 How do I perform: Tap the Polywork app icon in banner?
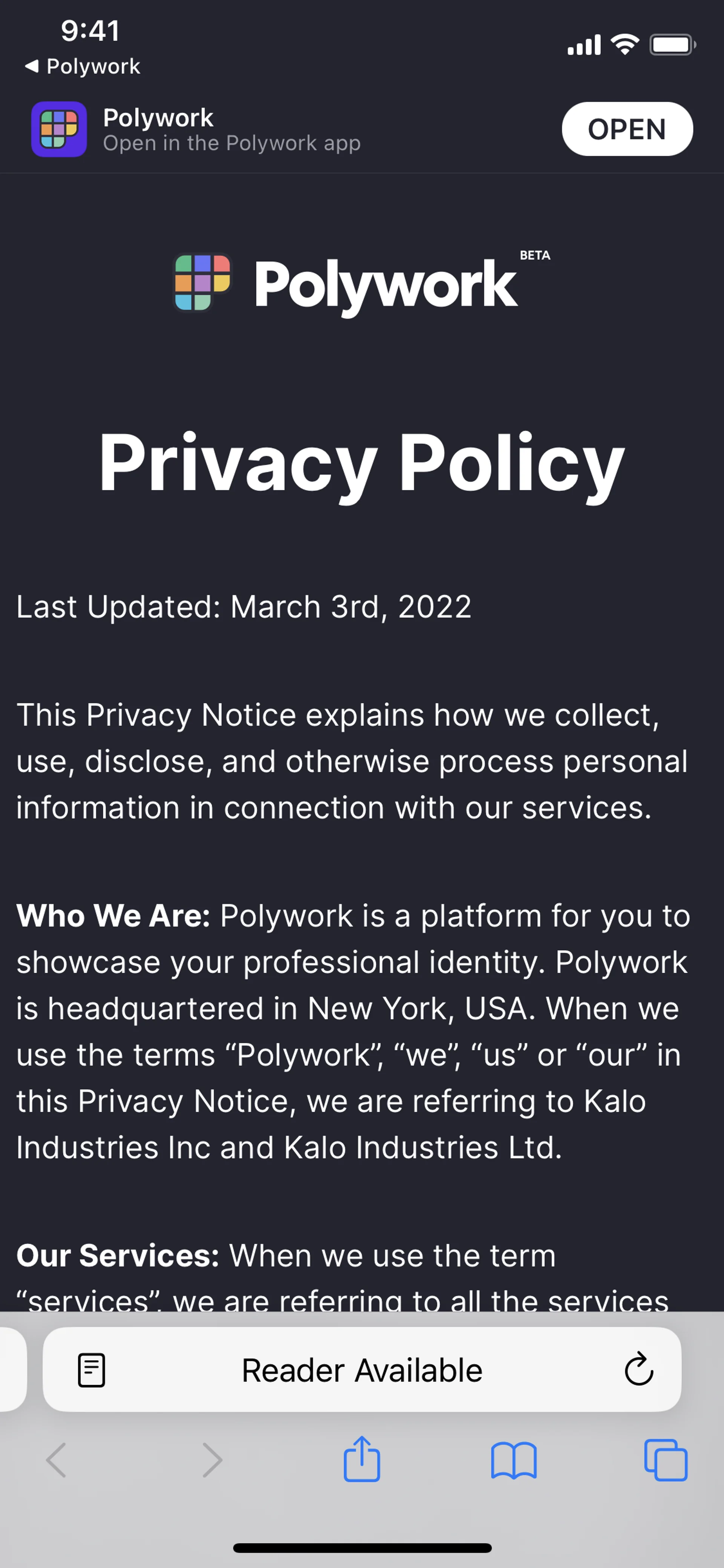(x=59, y=129)
